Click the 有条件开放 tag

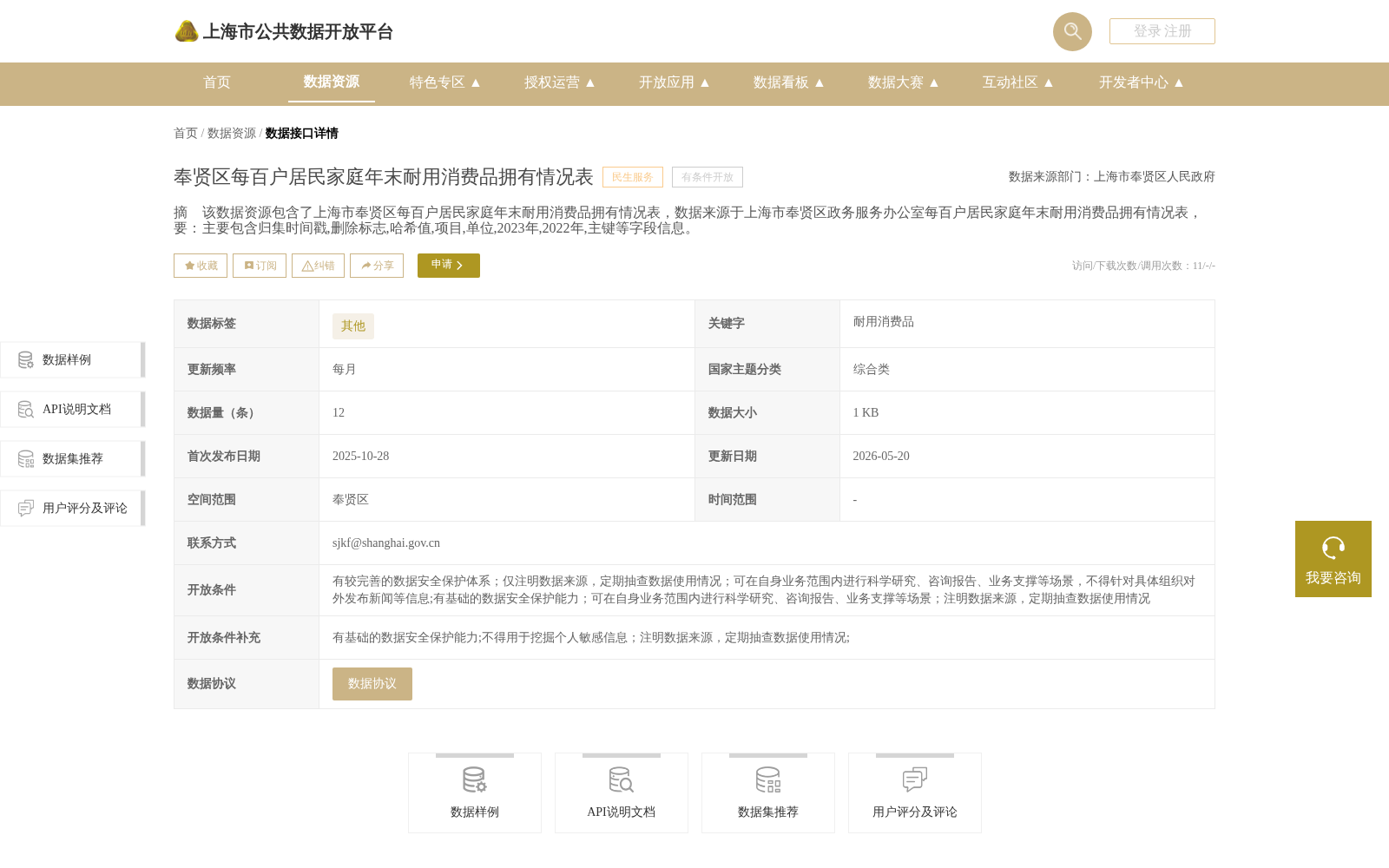(708, 177)
